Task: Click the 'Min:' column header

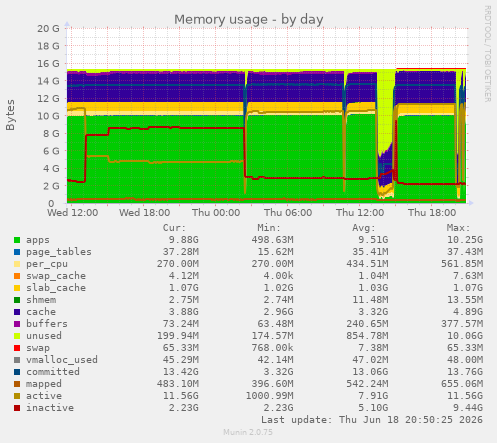Action: tap(269, 228)
